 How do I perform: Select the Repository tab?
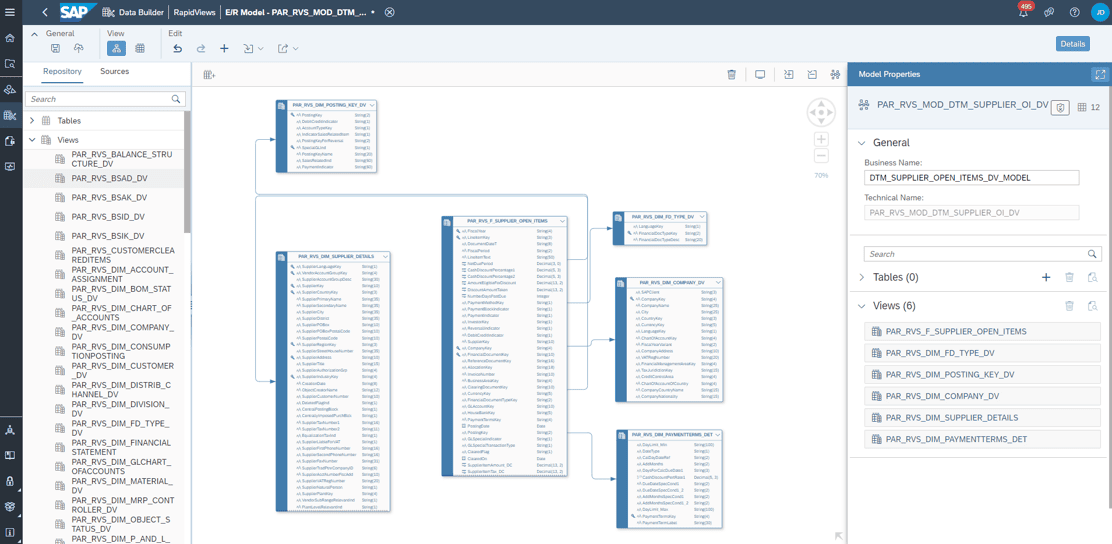click(x=62, y=72)
